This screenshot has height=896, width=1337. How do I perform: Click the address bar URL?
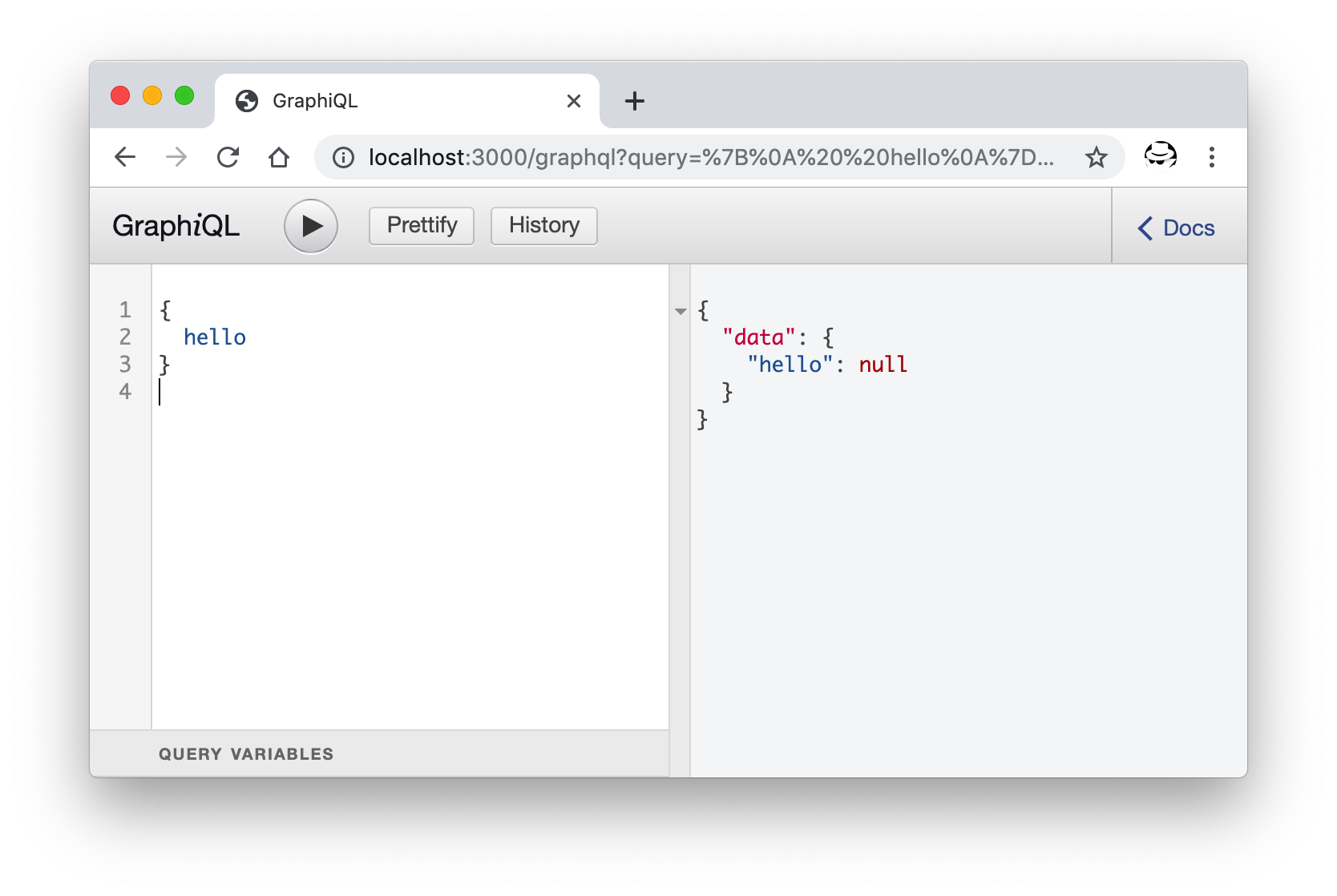tap(711, 157)
